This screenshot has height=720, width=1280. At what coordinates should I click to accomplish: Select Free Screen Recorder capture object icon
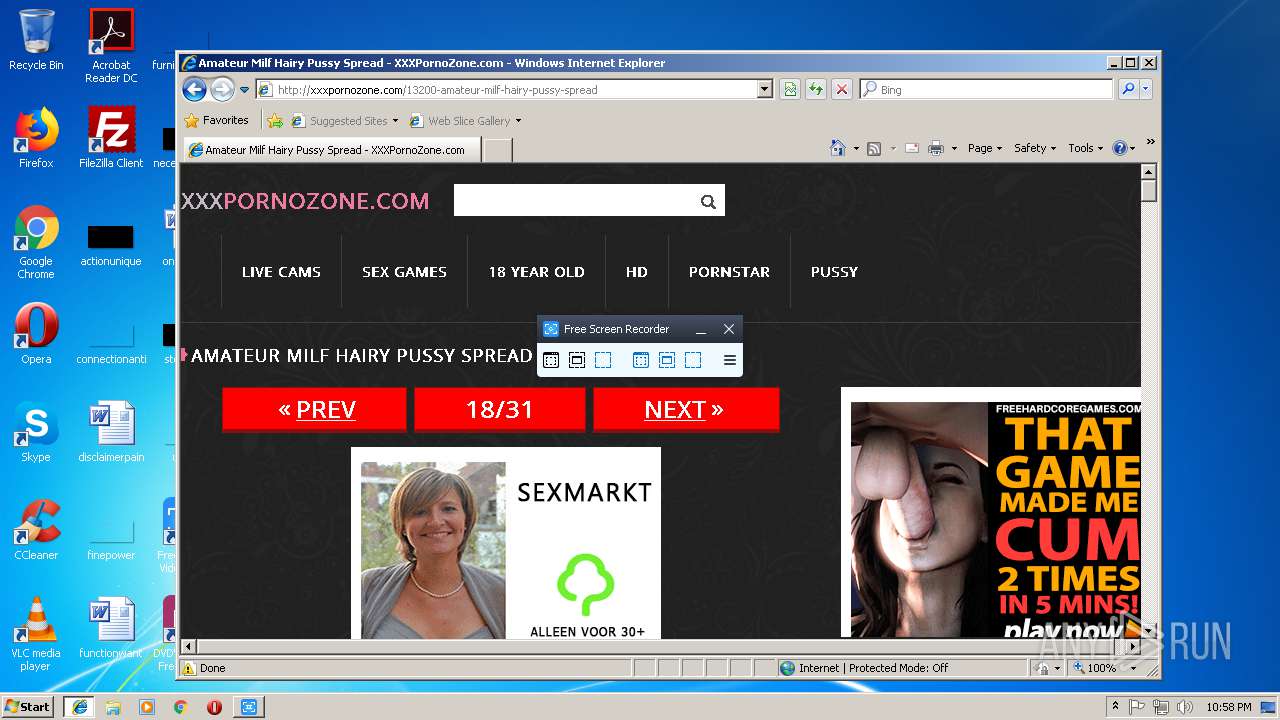(x=577, y=360)
